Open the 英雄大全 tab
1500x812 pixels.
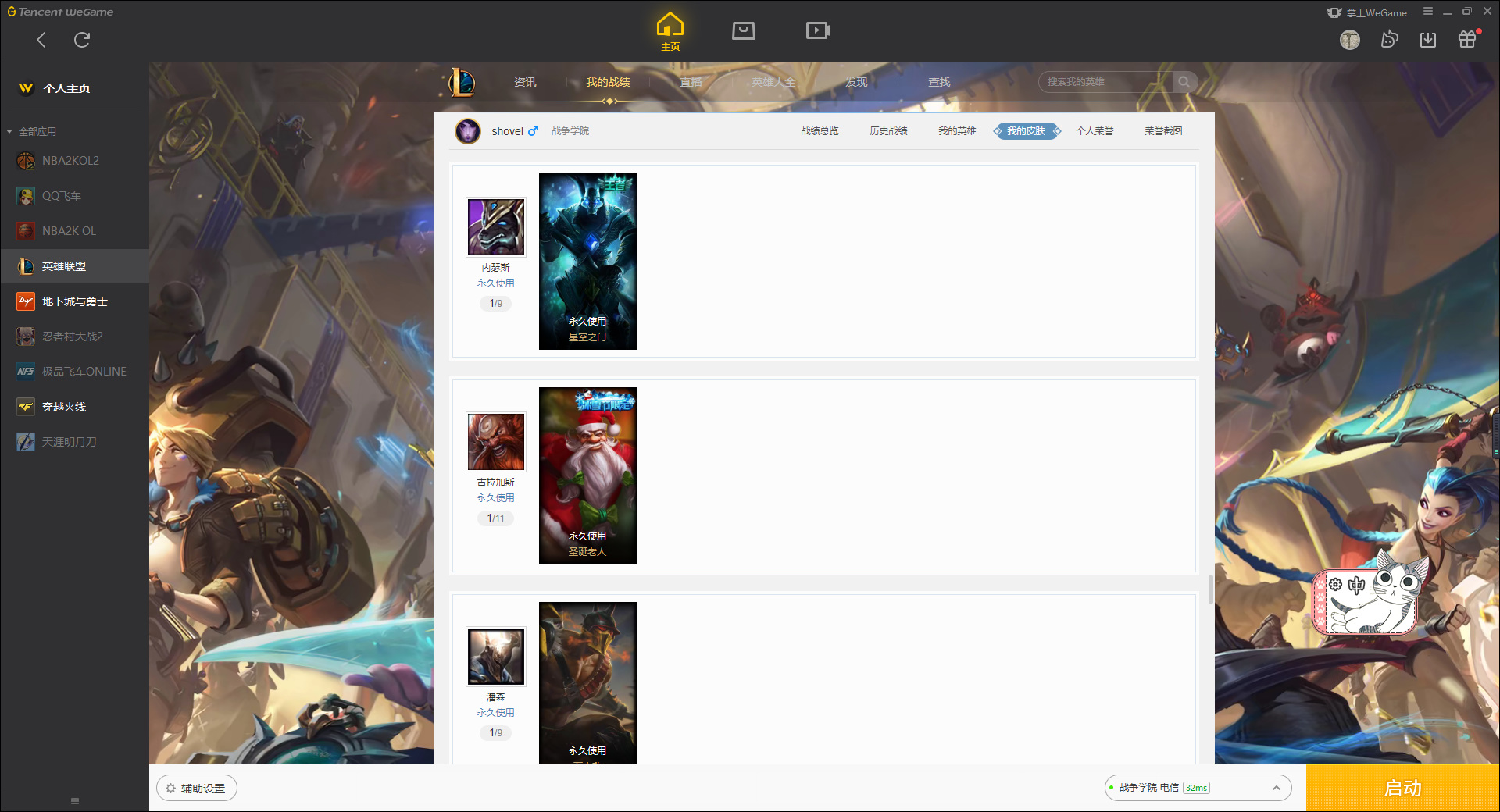coord(773,82)
